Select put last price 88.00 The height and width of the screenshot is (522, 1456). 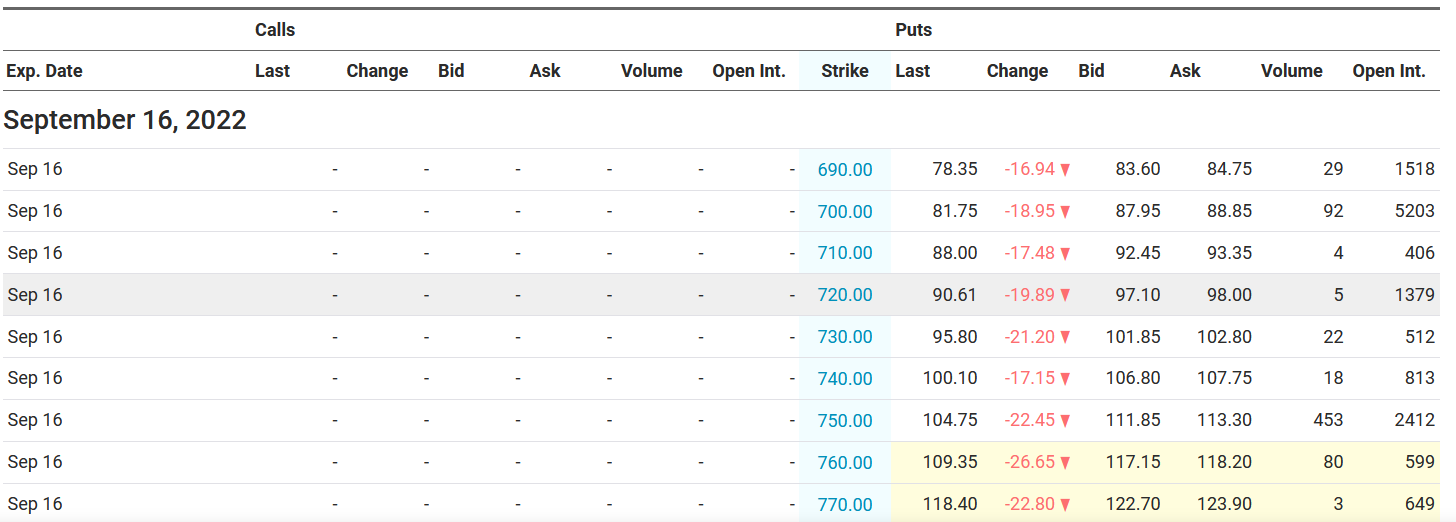[x=954, y=253]
